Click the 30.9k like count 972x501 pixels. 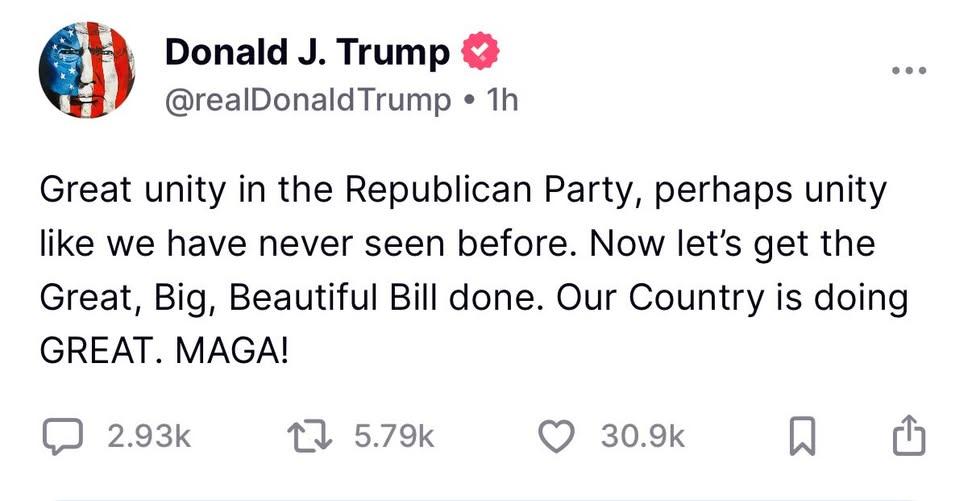click(643, 437)
